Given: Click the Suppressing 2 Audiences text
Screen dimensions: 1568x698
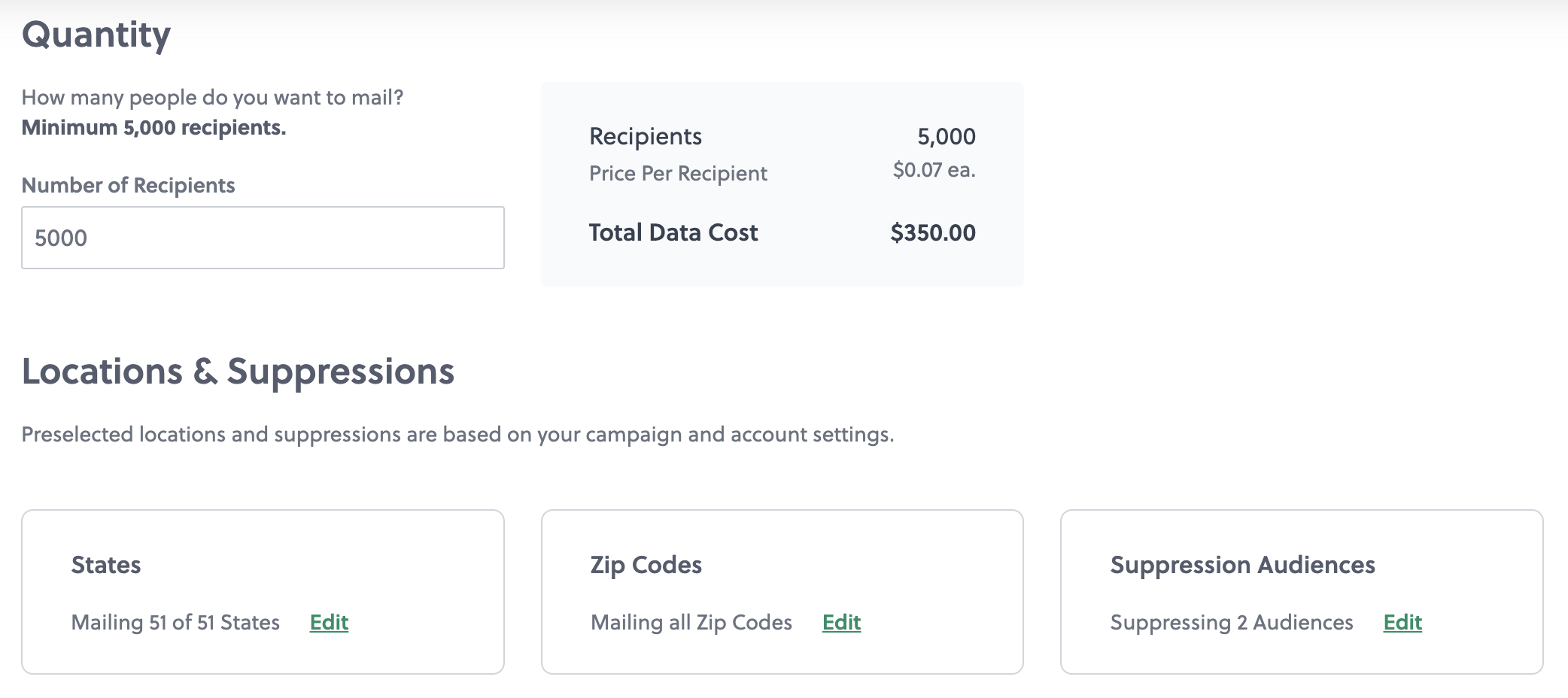Looking at the screenshot, I should pyautogui.click(x=1232, y=622).
